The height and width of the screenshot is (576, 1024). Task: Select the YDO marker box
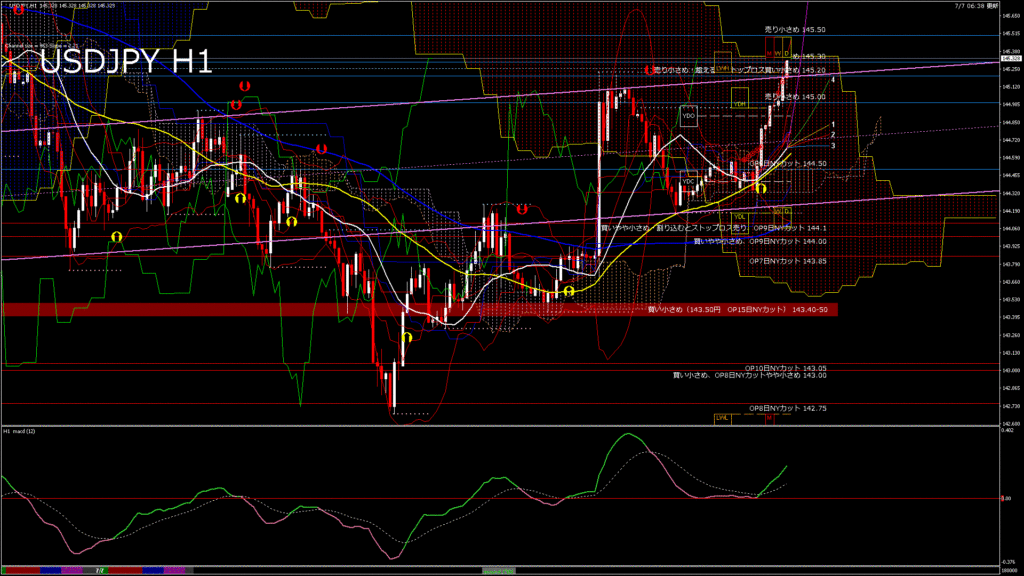click(x=688, y=116)
